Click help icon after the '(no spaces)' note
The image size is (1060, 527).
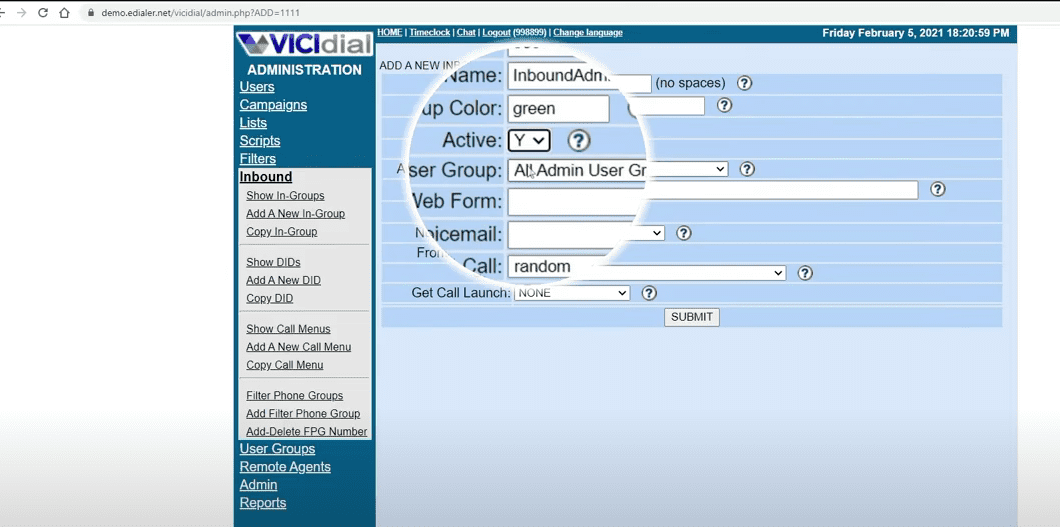click(x=744, y=84)
